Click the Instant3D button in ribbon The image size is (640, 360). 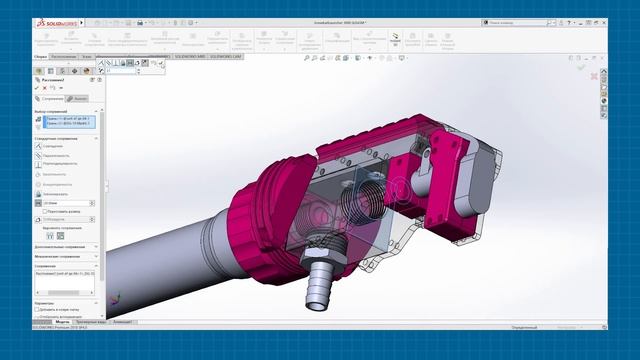click(395, 40)
